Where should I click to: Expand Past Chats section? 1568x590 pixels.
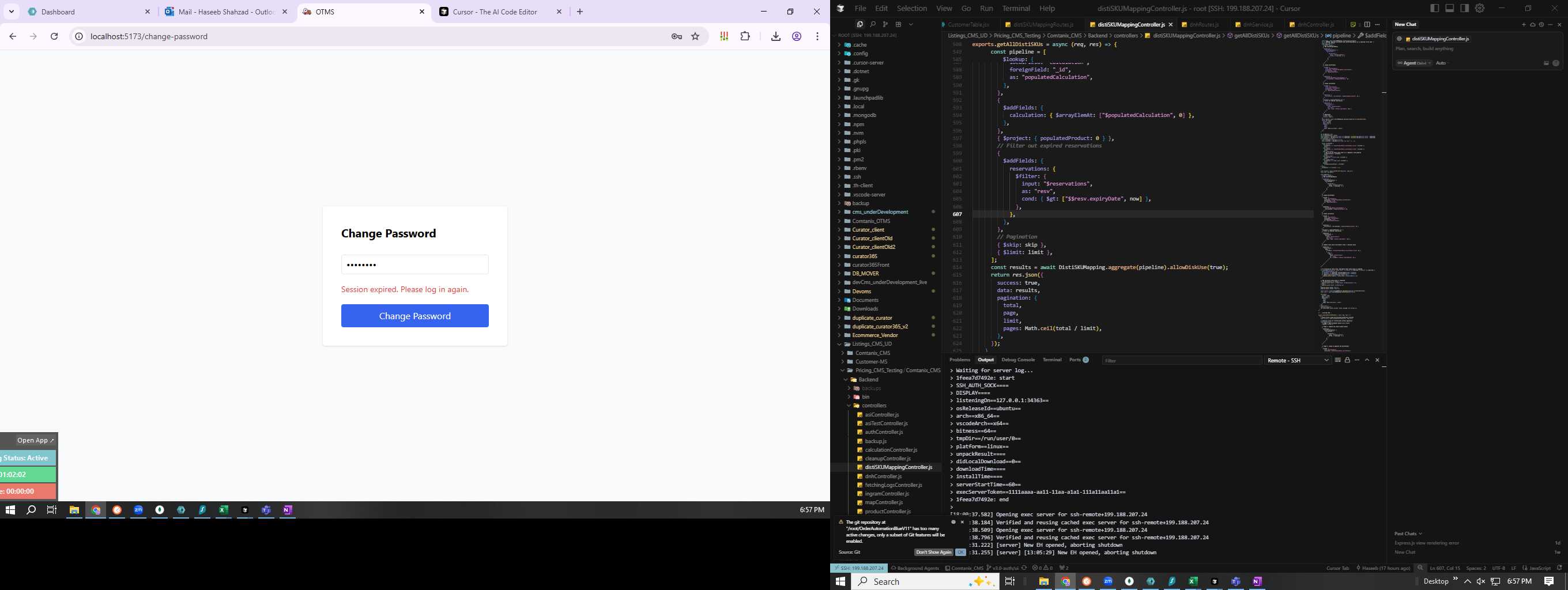[x=1408, y=534]
